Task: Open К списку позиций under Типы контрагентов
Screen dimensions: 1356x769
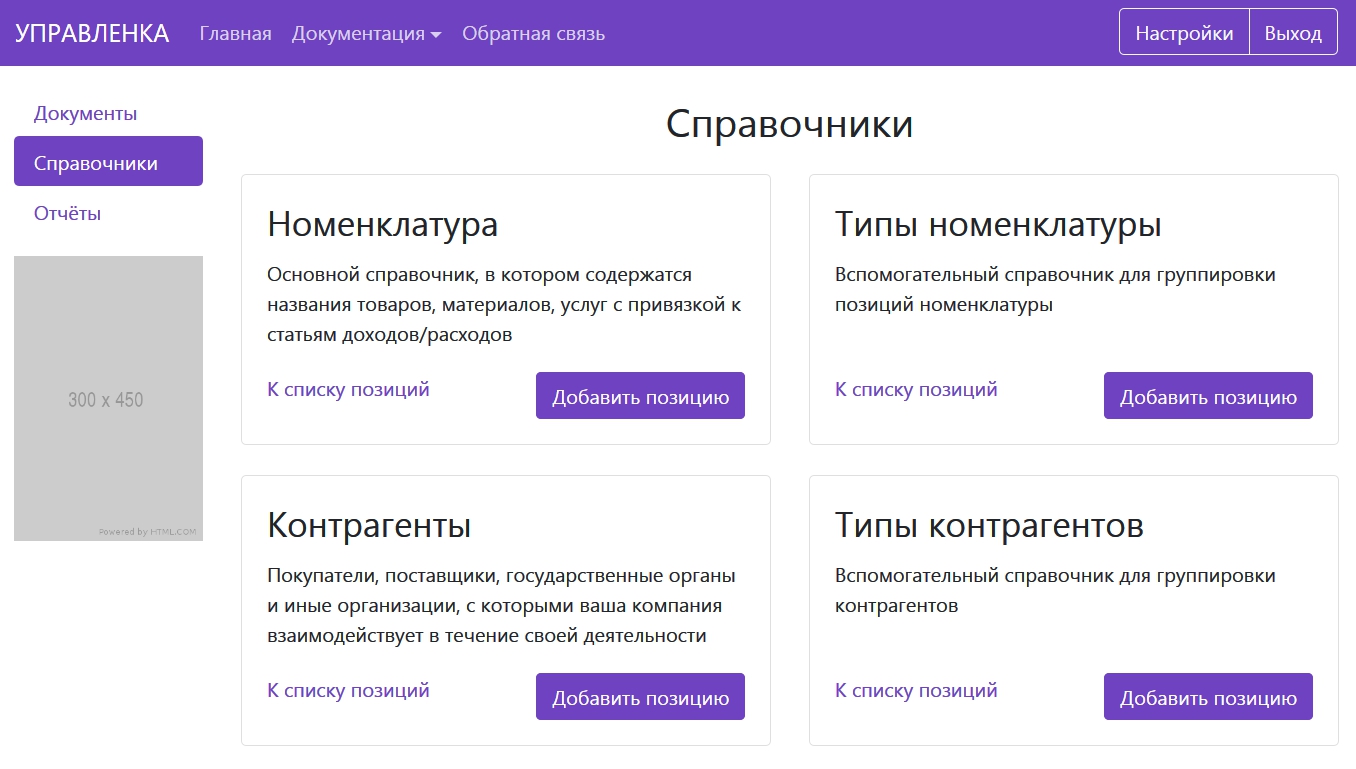Action: (916, 690)
